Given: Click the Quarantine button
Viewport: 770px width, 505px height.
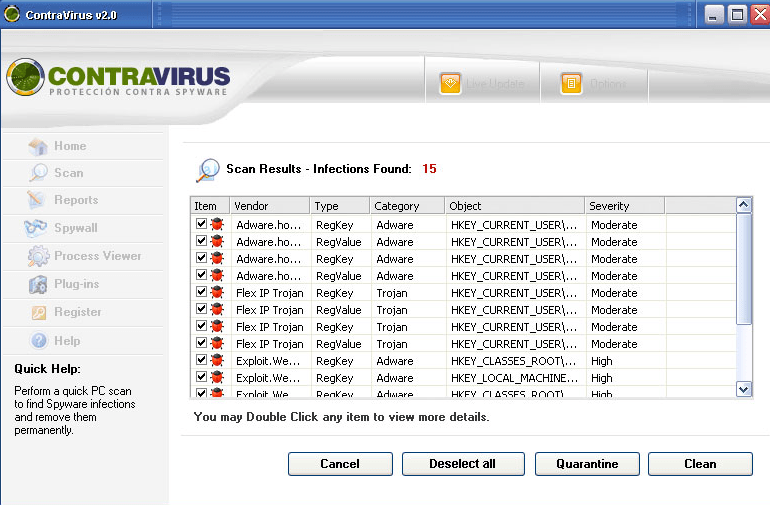Looking at the screenshot, I should [x=587, y=464].
